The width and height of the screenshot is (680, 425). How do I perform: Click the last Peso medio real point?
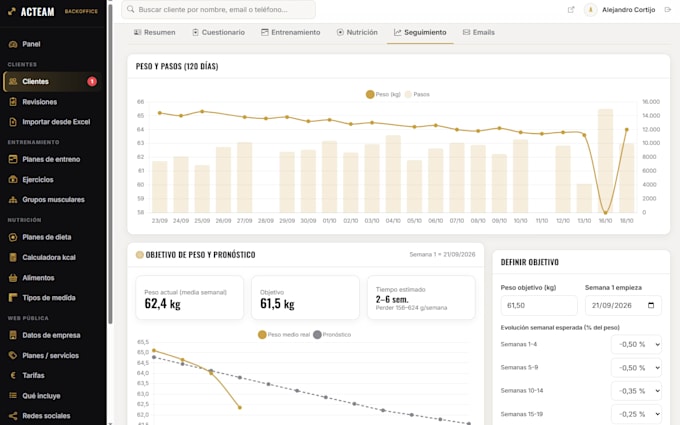pyautogui.click(x=240, y=407)
